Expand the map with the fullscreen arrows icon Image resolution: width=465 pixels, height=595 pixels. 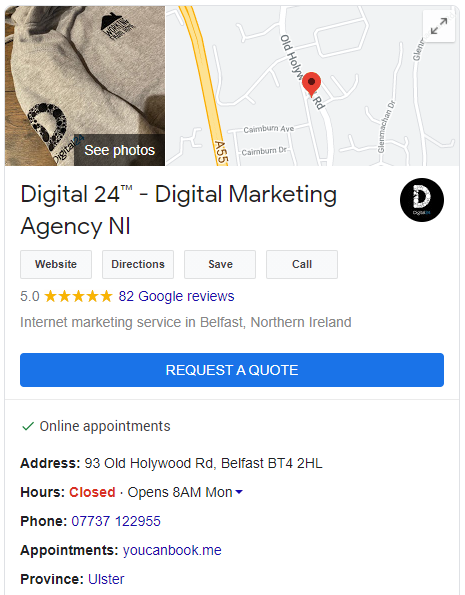click(439, 26)
